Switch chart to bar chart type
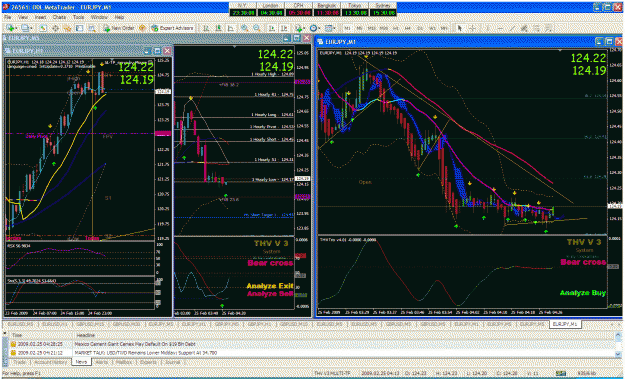The width and height of the screenshot is (625, 379). click(x=206, y=28)
